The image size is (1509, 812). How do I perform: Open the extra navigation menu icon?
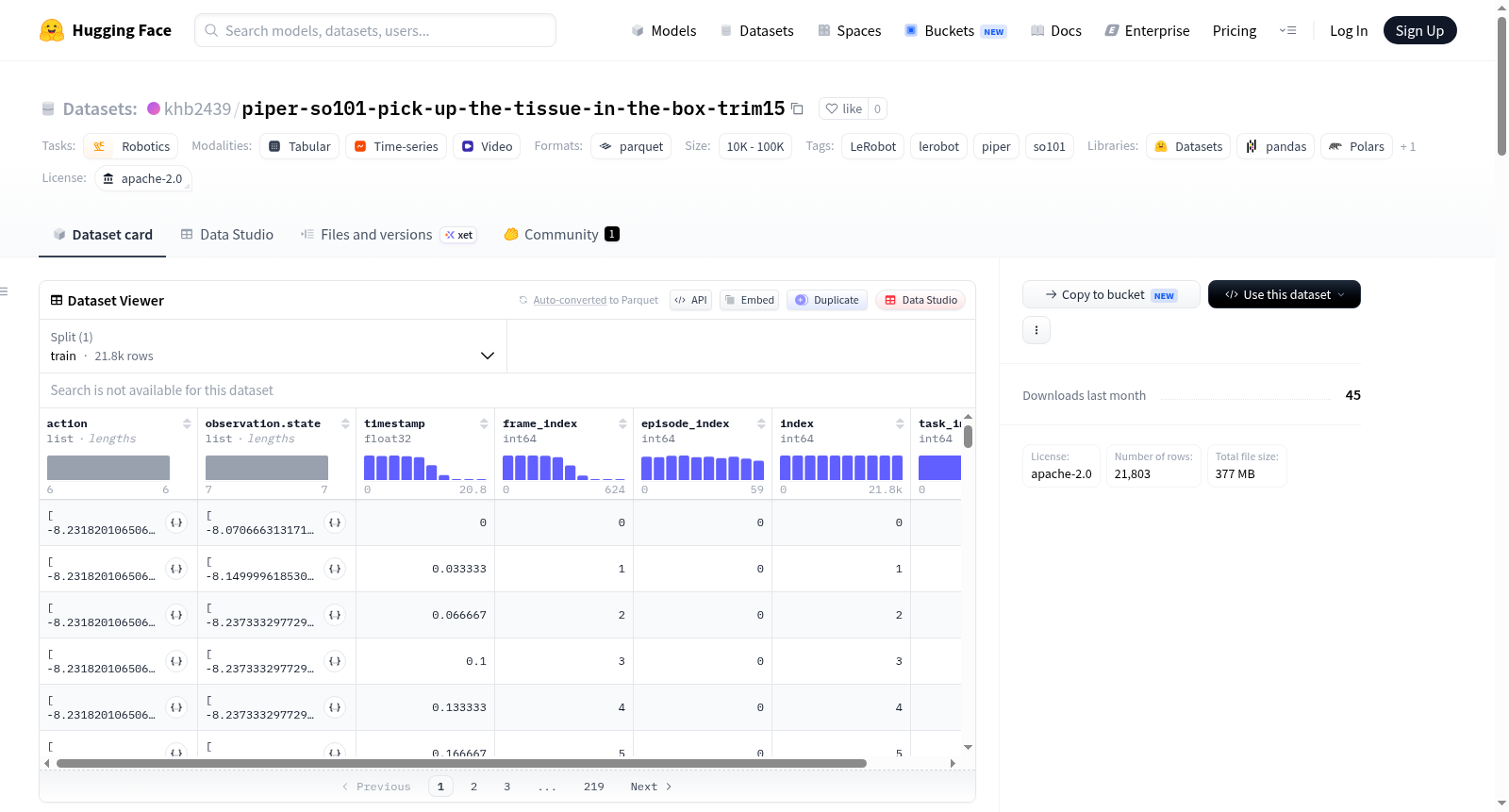[x=1287, y=30]
